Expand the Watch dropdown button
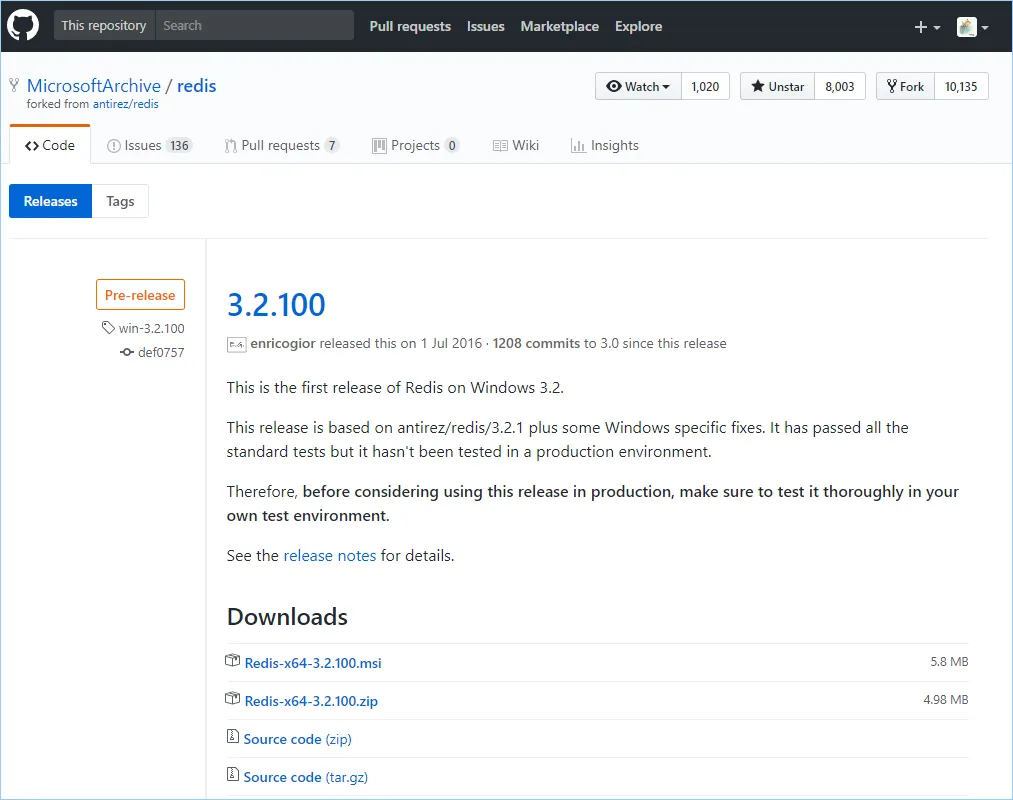The width and height of the screenshot is (1013, 800). (638, 87)
